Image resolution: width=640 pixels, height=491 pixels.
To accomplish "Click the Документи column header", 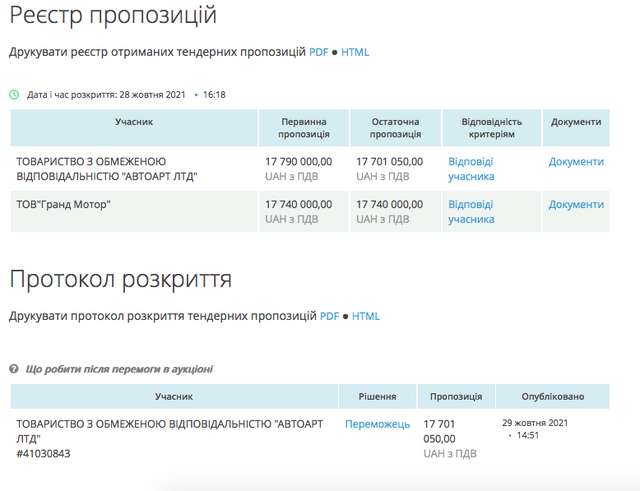I will [x=576, y=122].
